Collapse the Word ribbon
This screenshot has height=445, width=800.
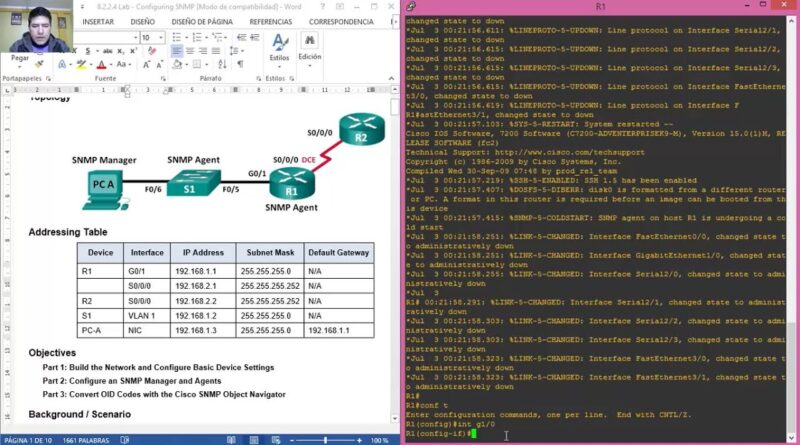coord(391,79)
